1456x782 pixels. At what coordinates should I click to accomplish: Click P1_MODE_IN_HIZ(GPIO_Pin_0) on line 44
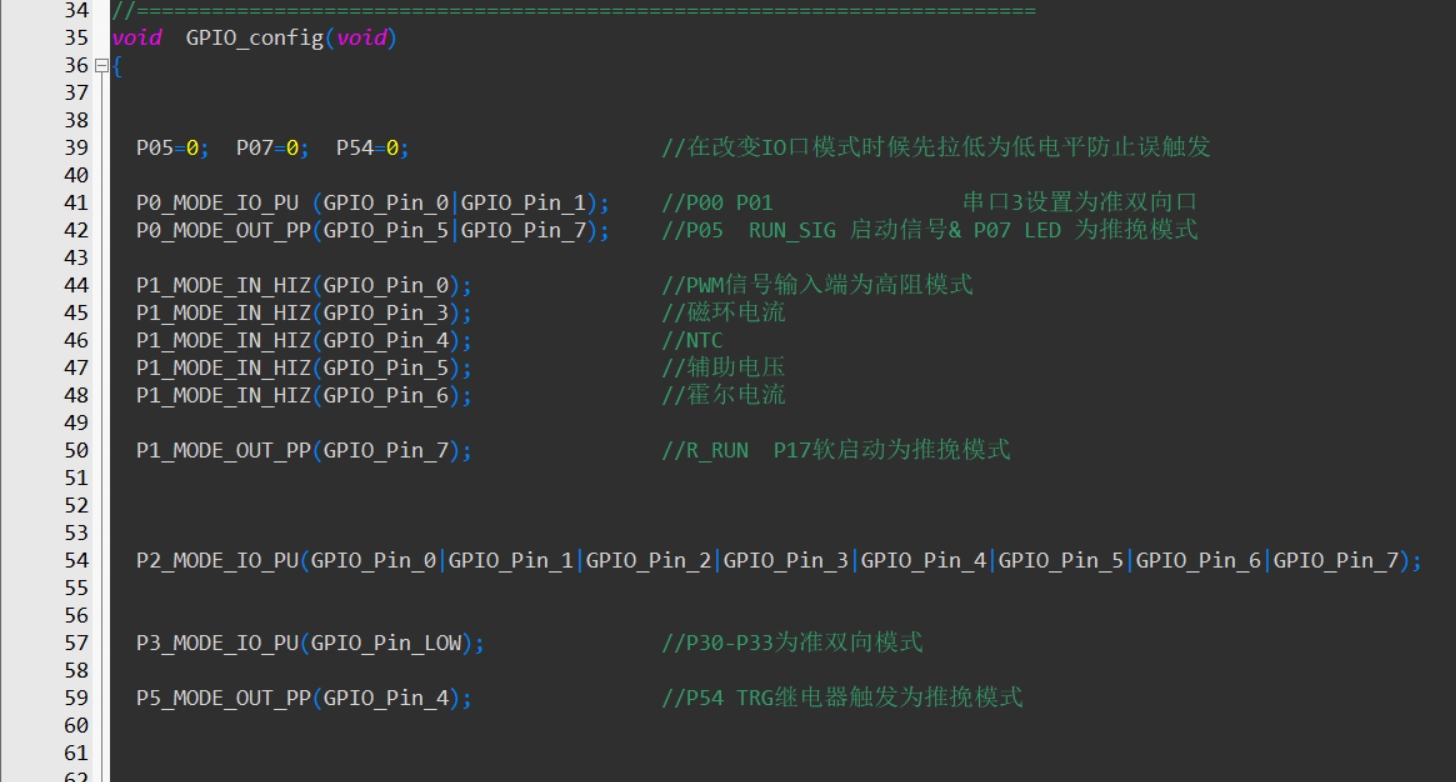pos(304,285)
